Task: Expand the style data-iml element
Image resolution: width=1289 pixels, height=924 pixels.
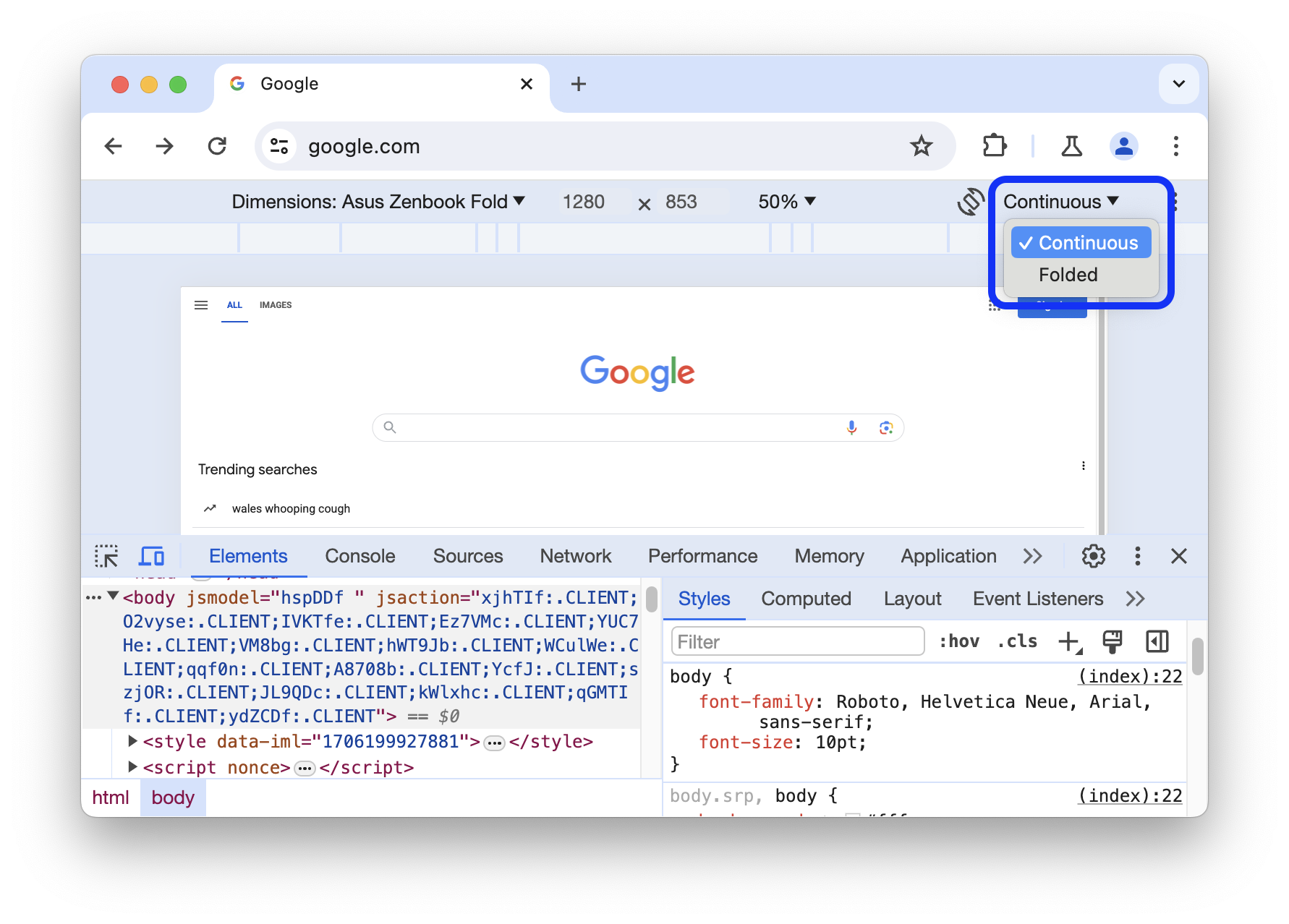Action: 132,741
